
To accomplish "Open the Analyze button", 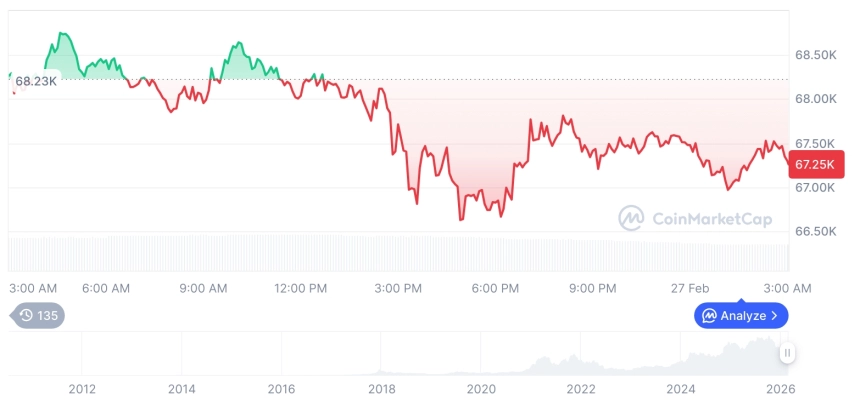I will point(741,316).
